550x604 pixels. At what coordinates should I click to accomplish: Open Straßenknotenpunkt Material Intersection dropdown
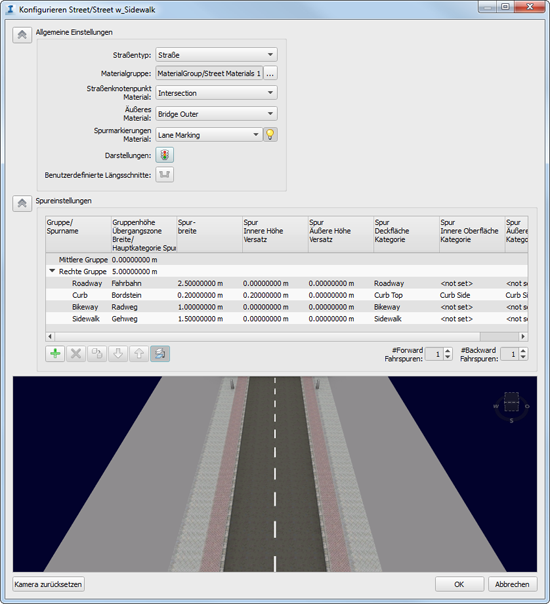coord(216,93)
